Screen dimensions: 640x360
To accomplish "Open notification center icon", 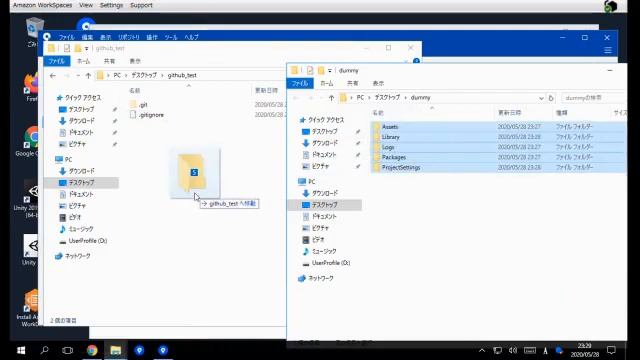I will (x=611, y=351).
